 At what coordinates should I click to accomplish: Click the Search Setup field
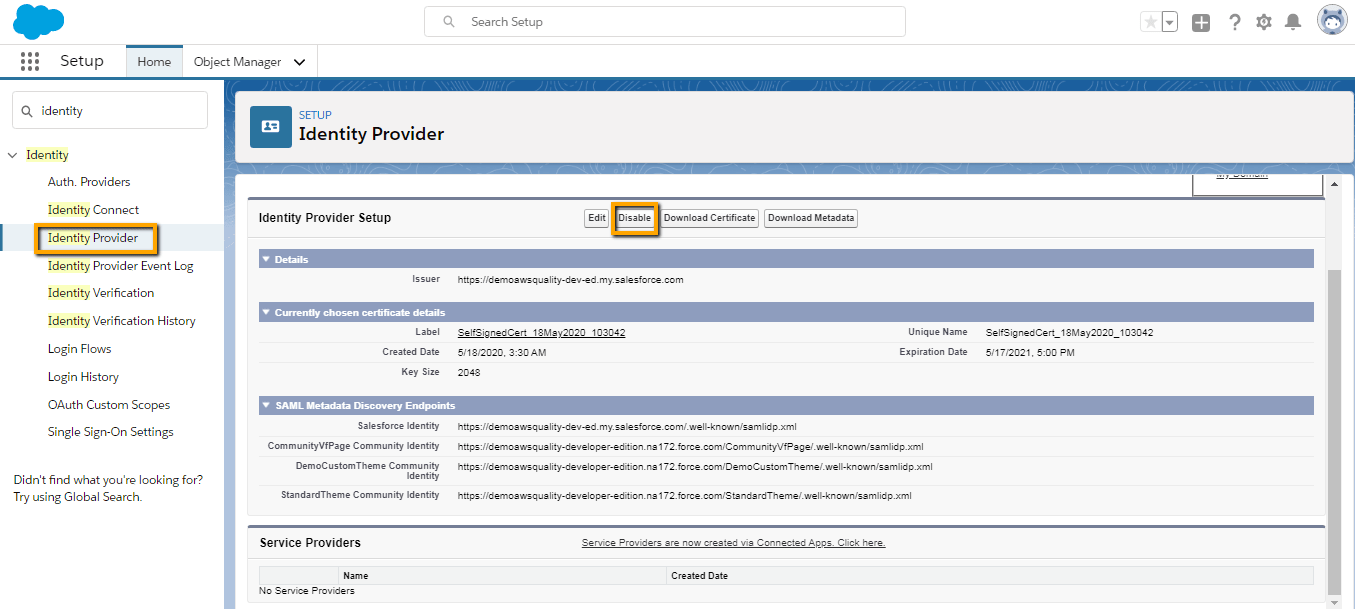point(665,21)
